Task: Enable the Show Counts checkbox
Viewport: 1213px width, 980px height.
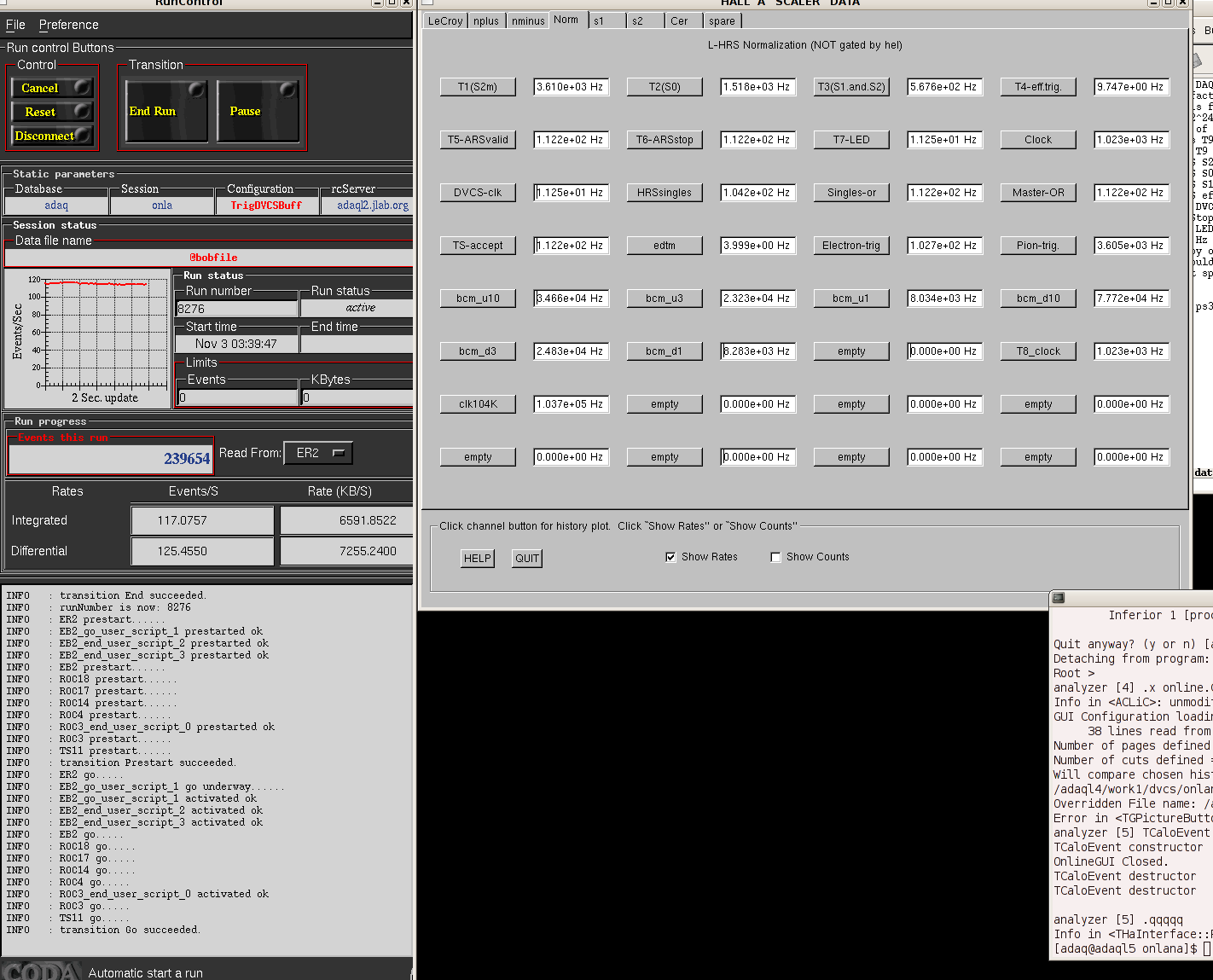Action: (x=775, y=557)
